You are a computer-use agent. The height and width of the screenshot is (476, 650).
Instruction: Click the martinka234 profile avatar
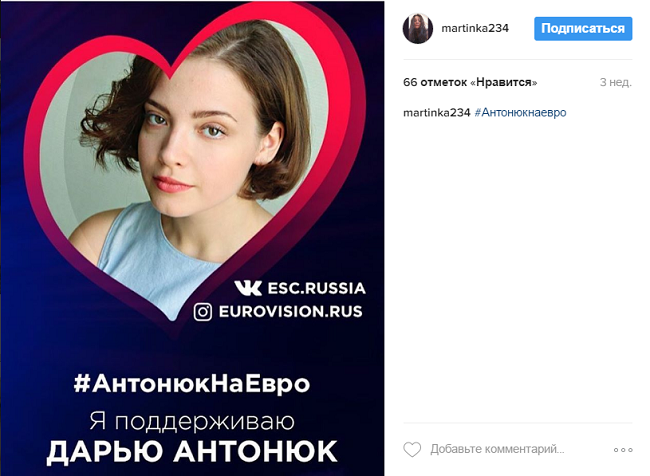tap(418, 28)
